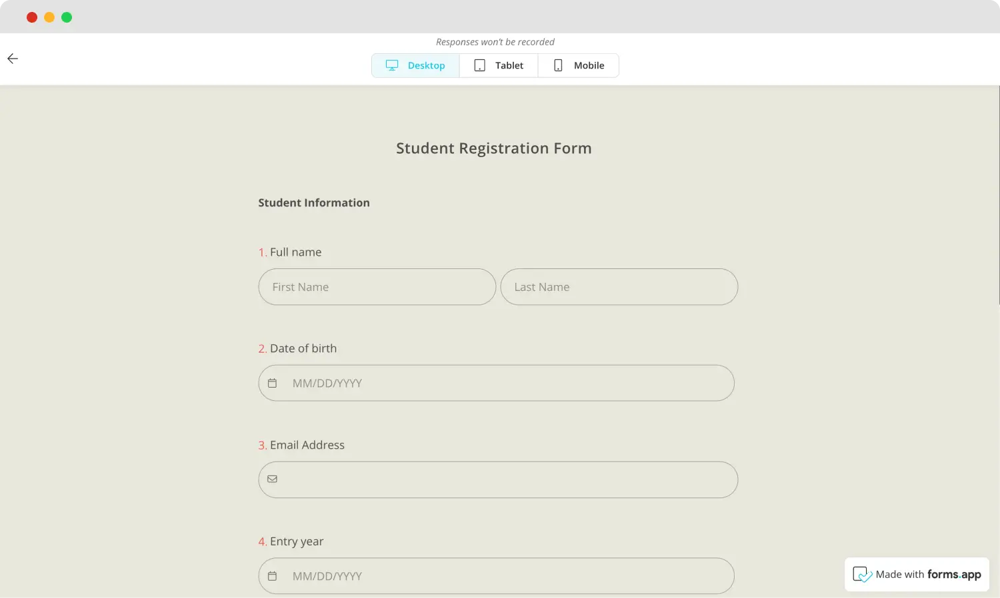This screenshot has height=598, width=1000.
Task: Open the Made with forms.app link
Action: click(917, 575)
